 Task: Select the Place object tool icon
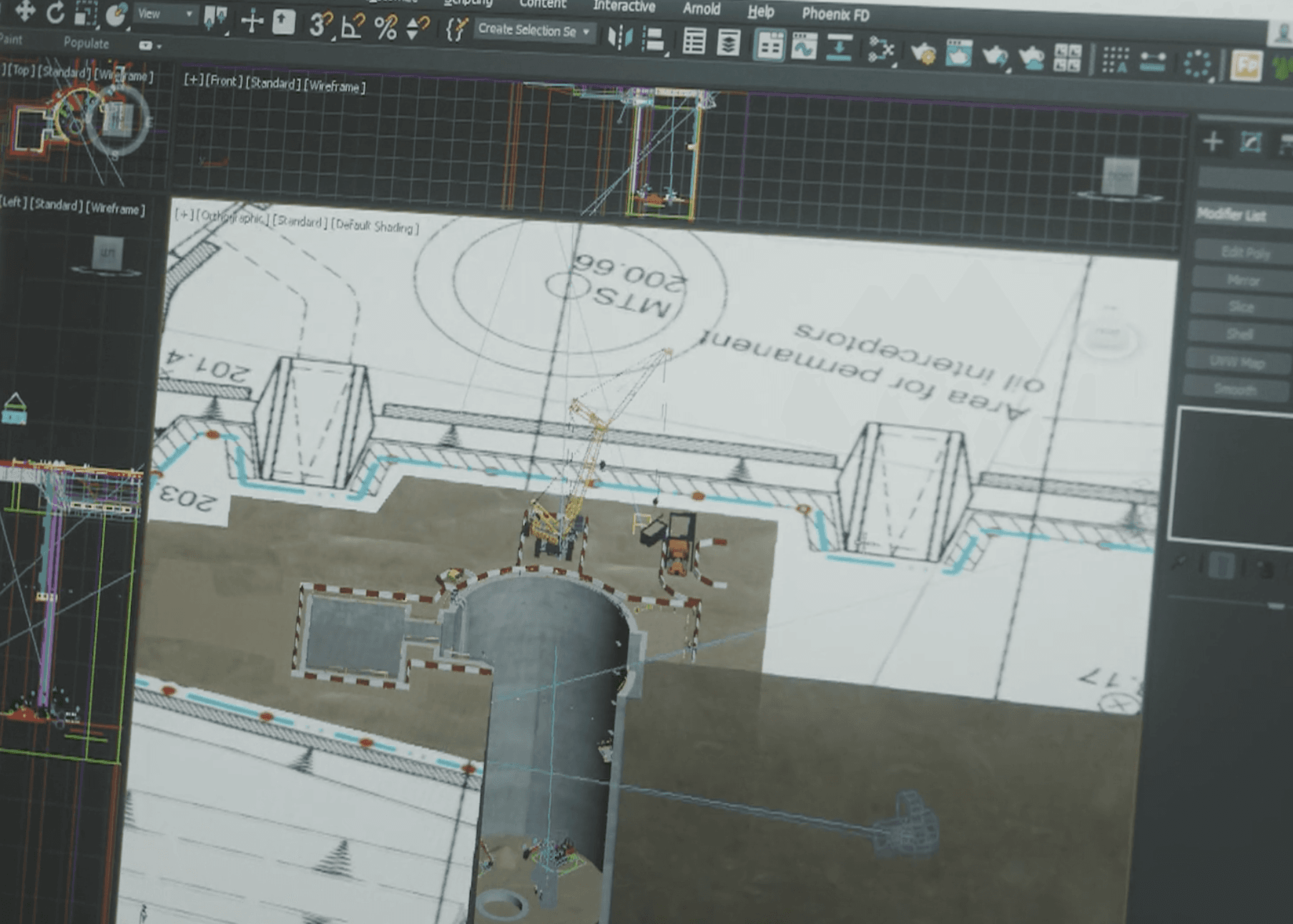[x=115, y=14]
